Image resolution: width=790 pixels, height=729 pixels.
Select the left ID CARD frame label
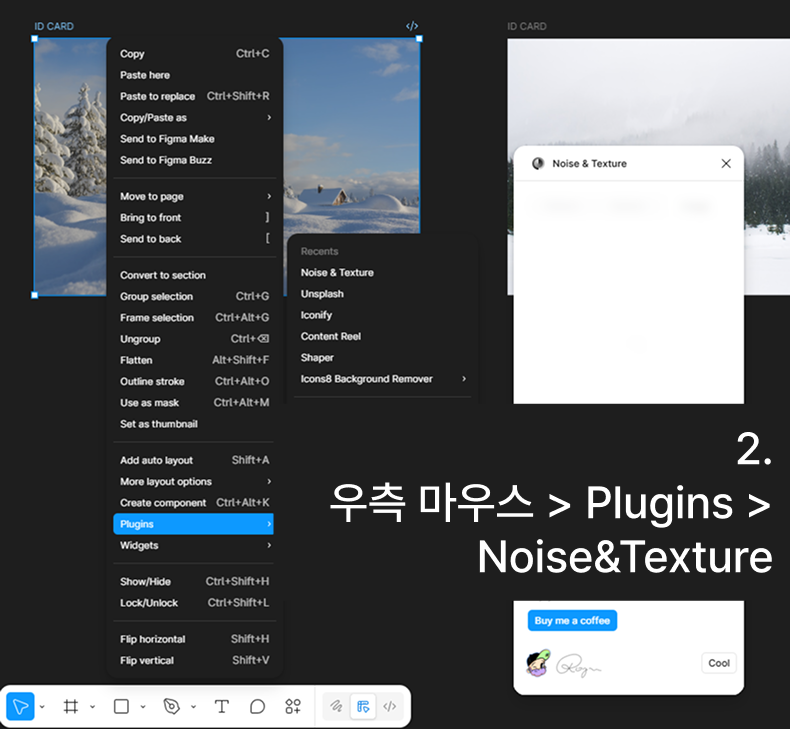tap(54, 26)
